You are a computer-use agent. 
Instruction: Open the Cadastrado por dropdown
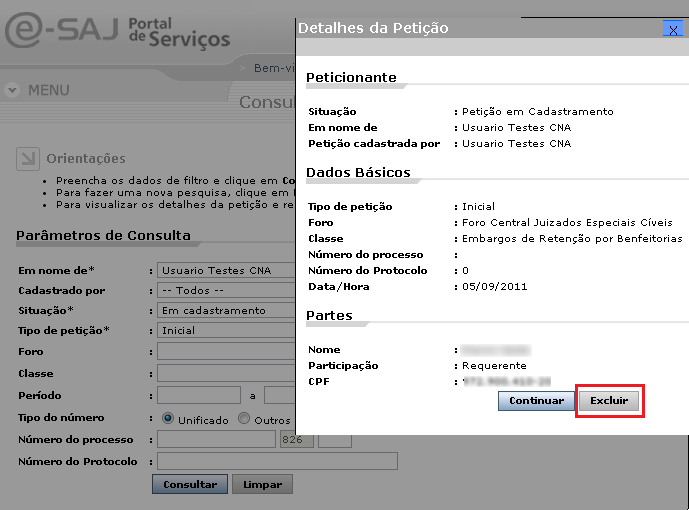point(226,291)
